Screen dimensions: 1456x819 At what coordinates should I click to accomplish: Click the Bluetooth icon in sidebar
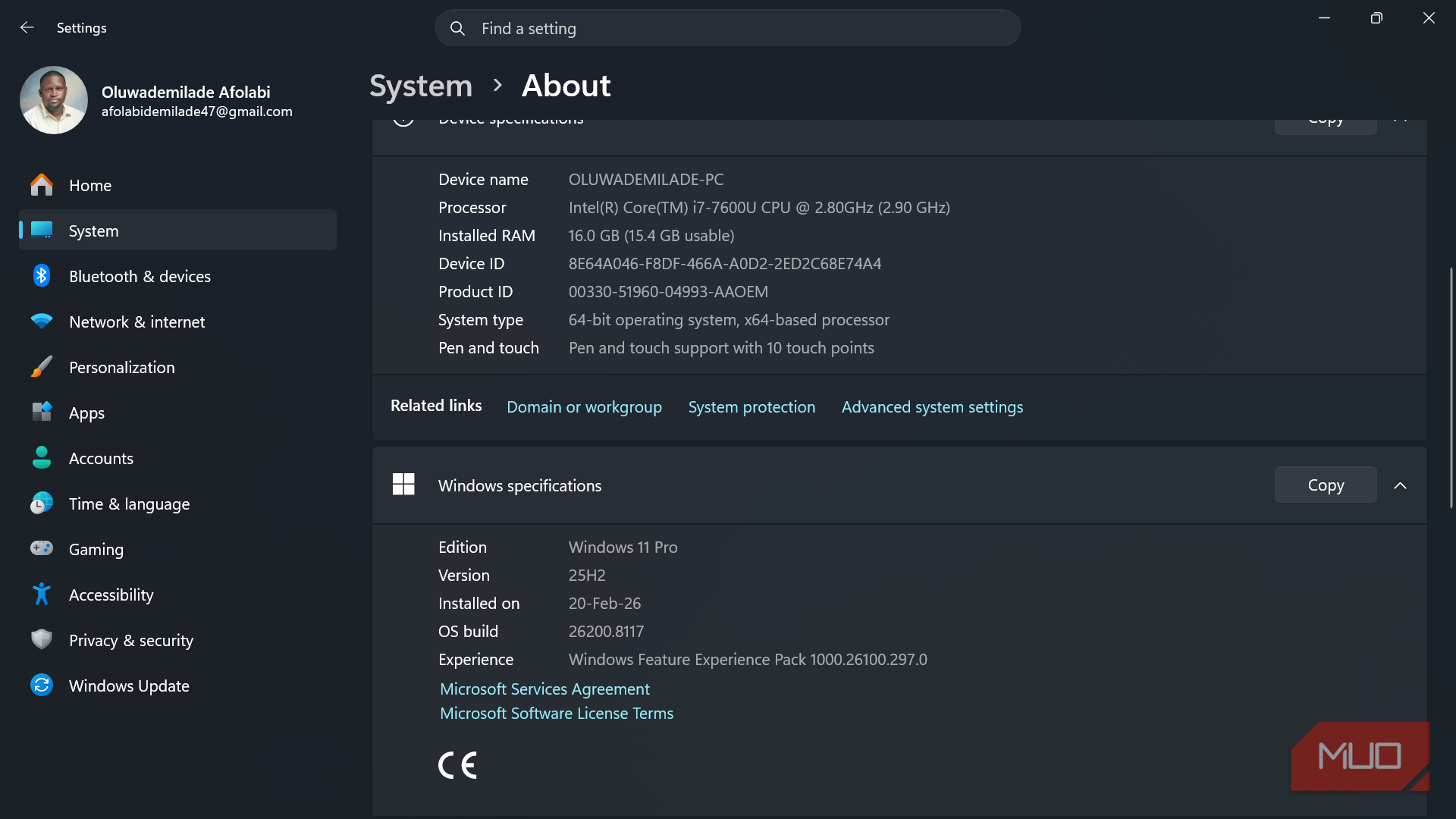point(42,275)
